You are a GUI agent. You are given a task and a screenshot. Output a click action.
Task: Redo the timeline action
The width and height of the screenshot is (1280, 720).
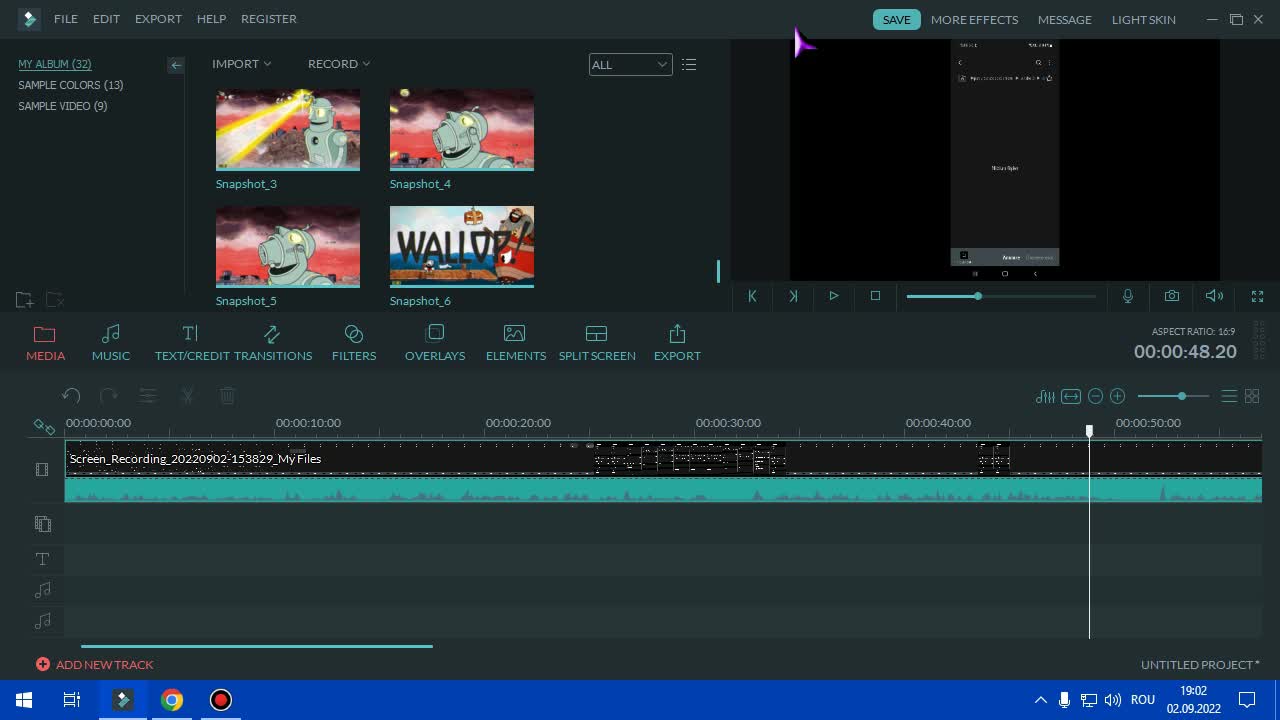click(109, 396)
